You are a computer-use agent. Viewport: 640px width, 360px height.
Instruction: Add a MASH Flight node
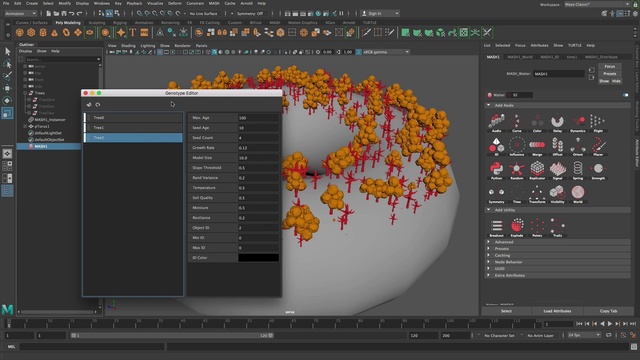click(x=598, y=123)
